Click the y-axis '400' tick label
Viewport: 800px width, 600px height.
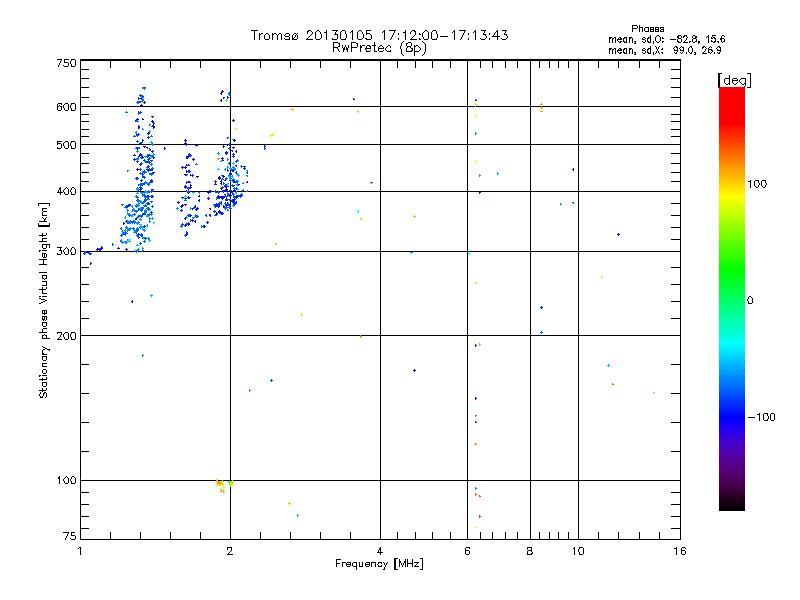66,192
